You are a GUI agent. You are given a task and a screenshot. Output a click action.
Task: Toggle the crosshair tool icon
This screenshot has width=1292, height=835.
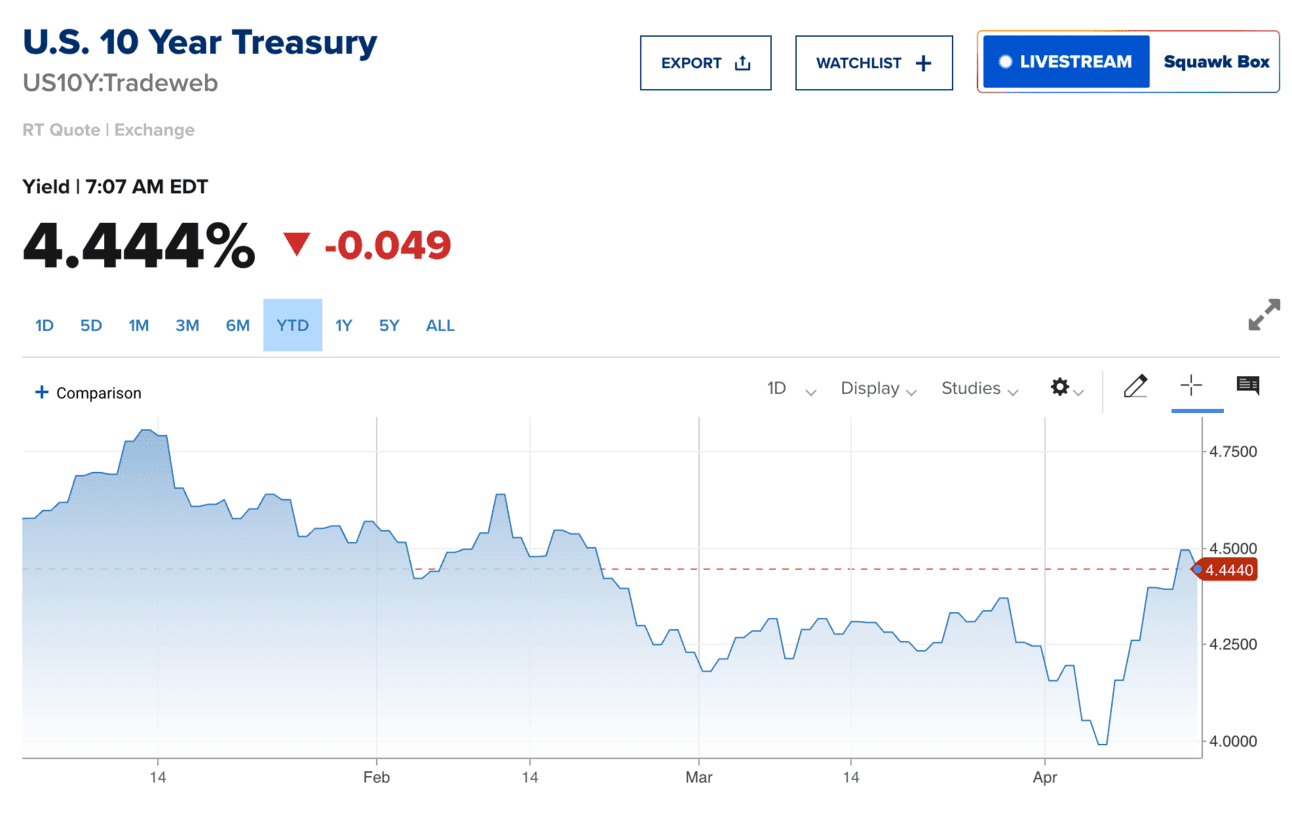1191,386
